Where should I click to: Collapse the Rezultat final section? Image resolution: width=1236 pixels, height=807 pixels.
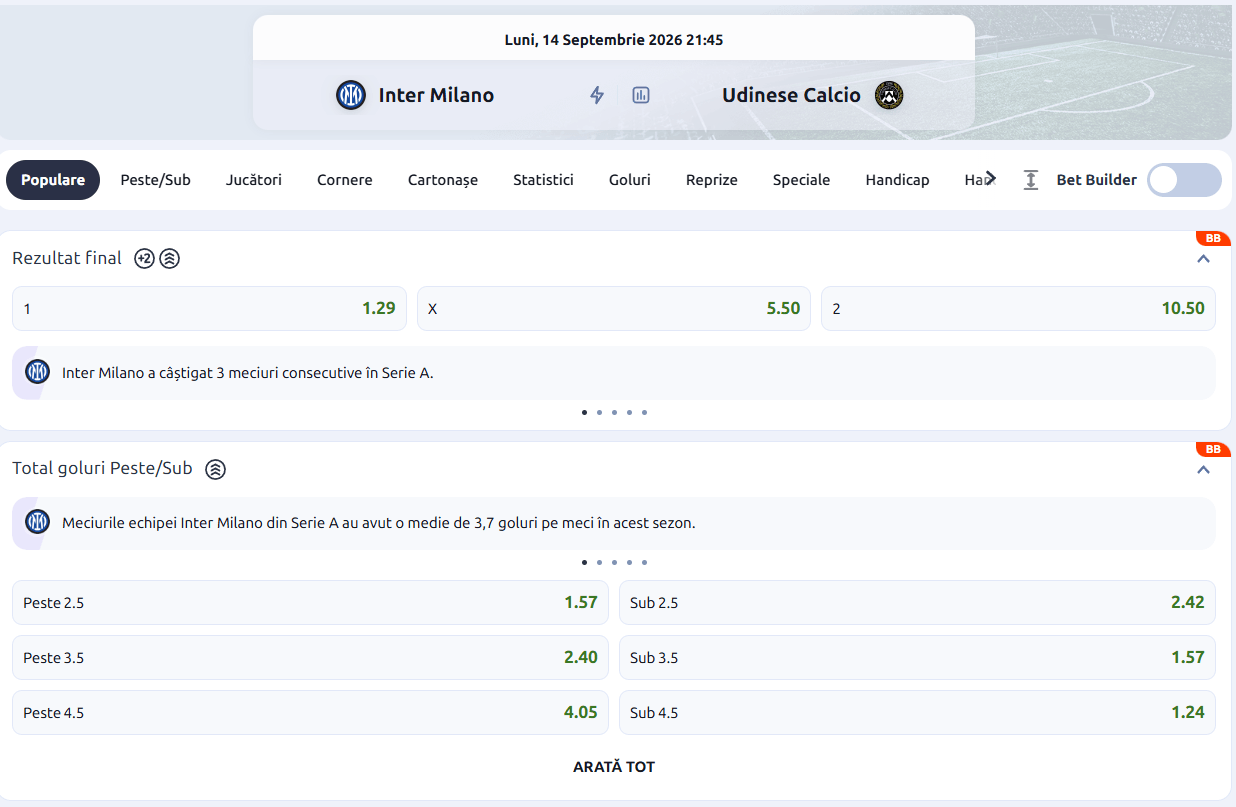[x=1204, y=258]
